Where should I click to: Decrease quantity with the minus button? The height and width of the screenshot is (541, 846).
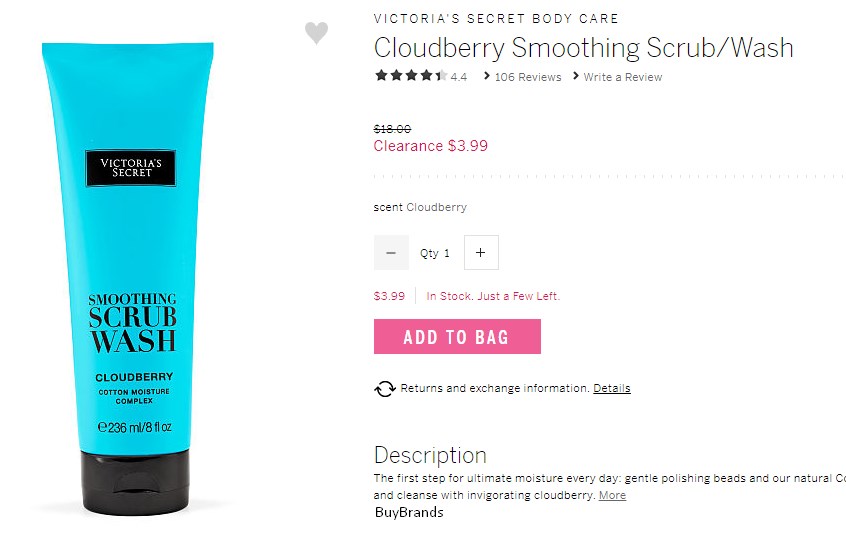(x=391, y=252)
